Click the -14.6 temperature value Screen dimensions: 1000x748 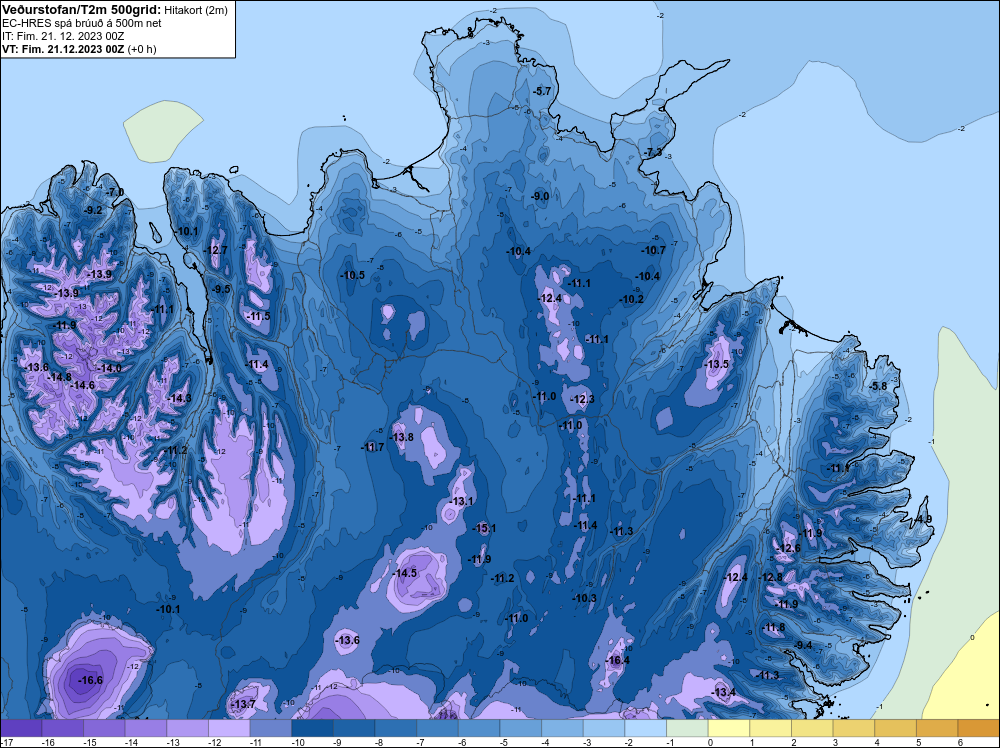pyautogui.click(x=82, y=385)
